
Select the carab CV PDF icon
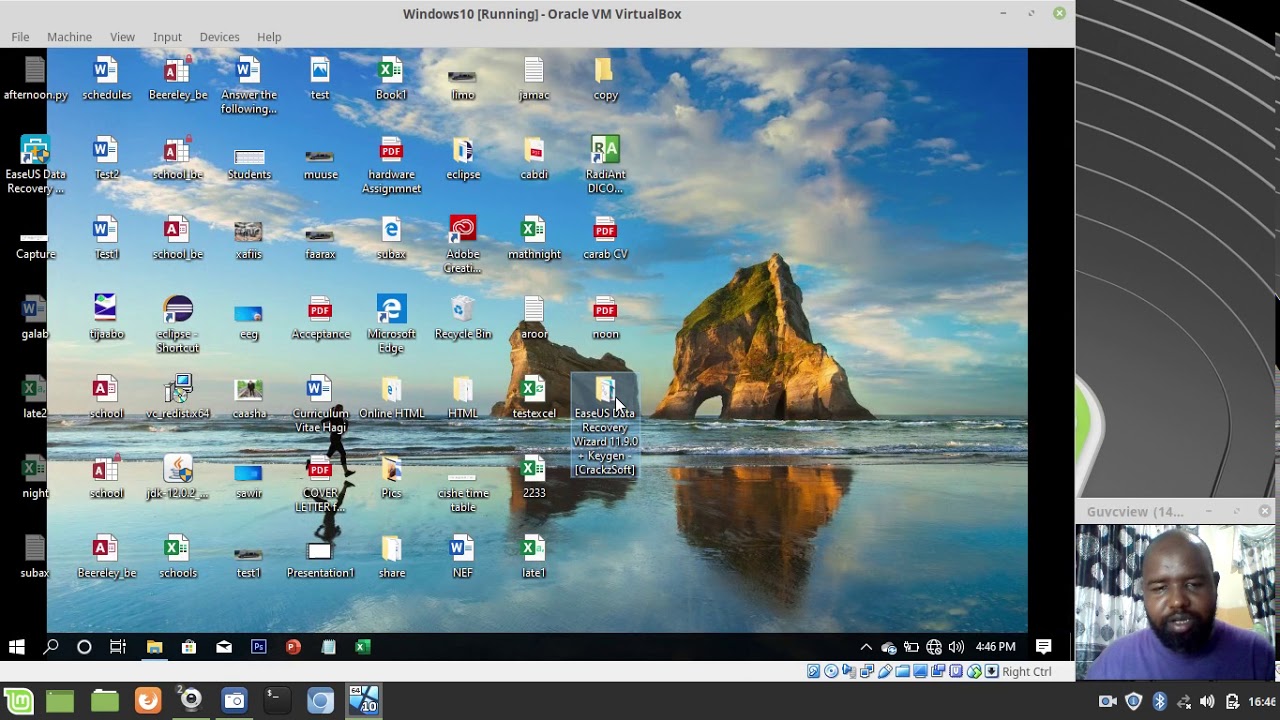[x=605, y=239]
